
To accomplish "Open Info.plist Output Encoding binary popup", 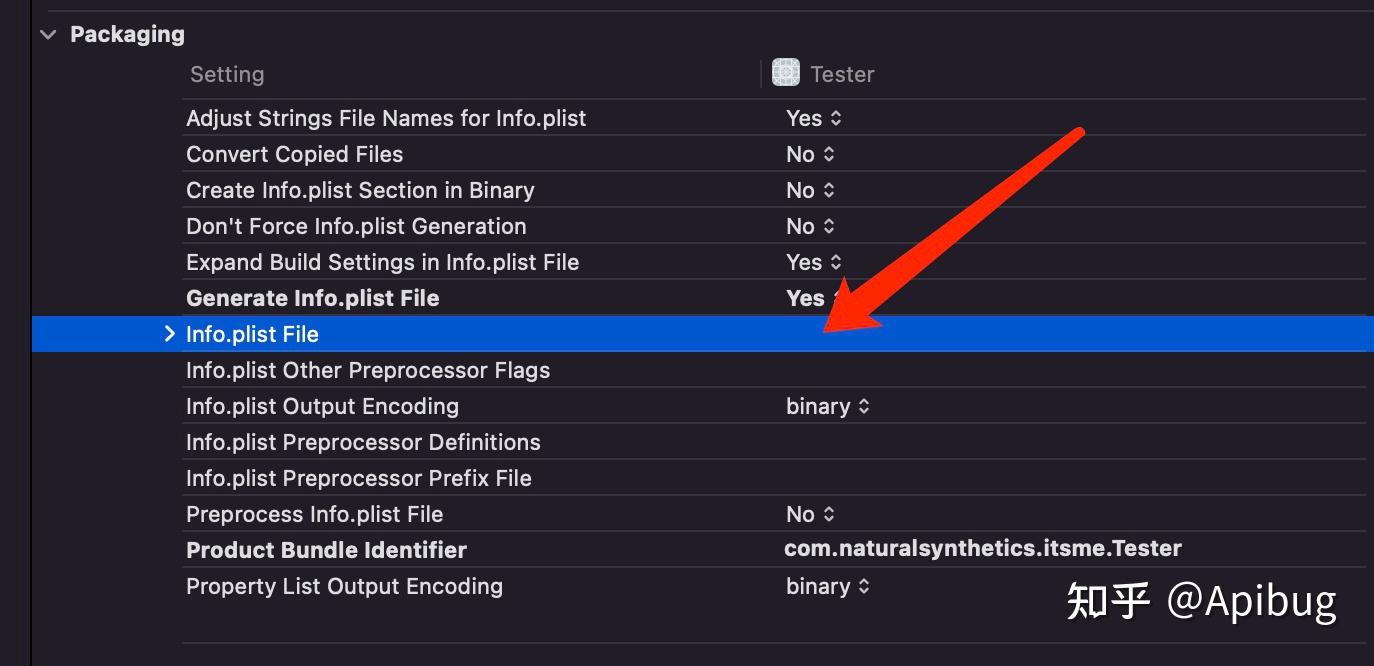I will (x=828, y=406).
